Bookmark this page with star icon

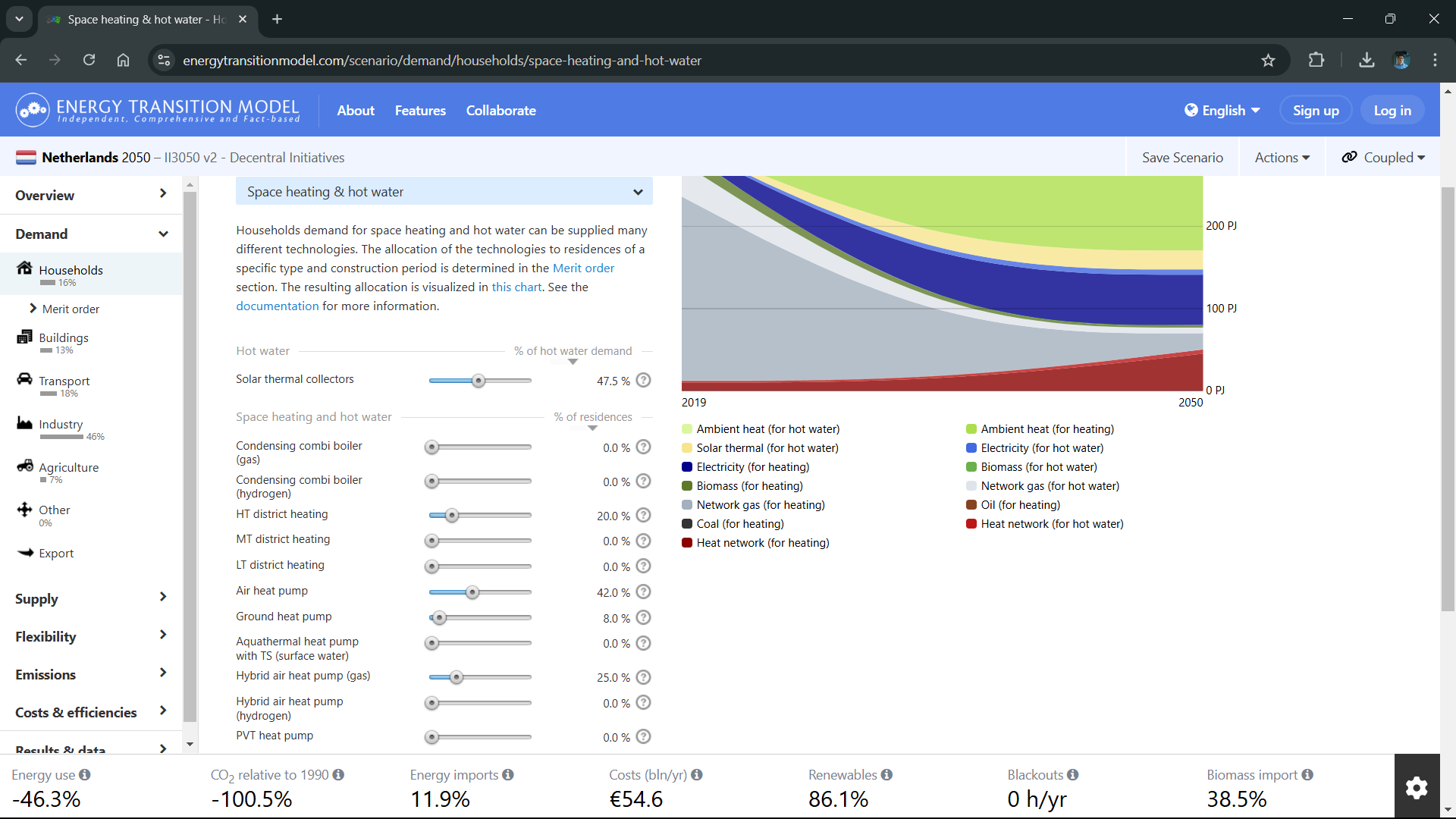(x=1268, y=61)
